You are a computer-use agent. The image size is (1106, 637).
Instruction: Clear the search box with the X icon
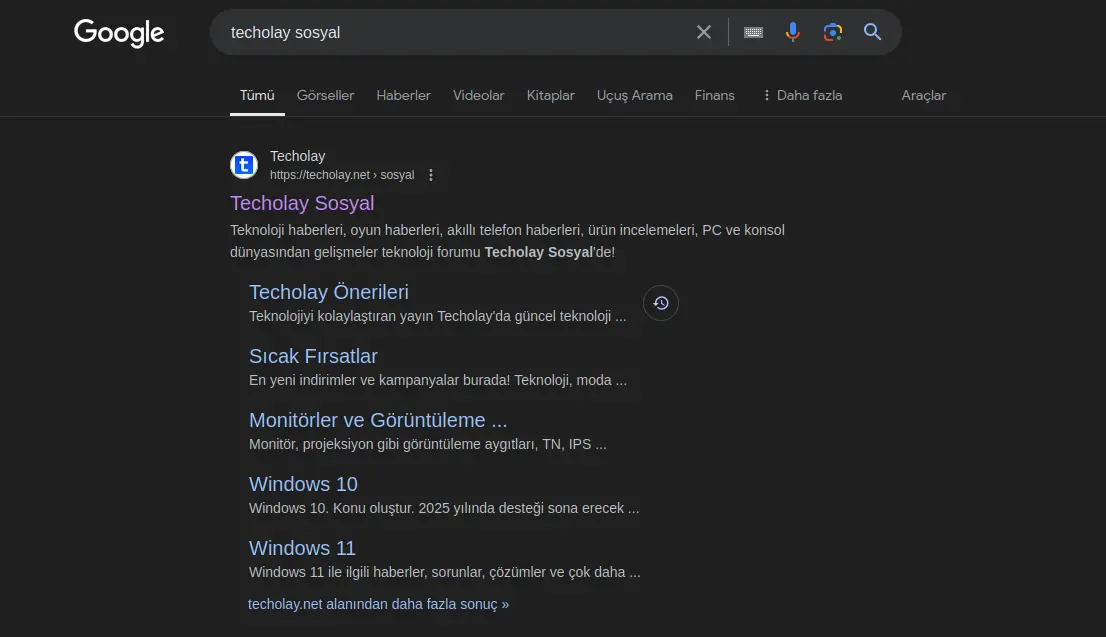(703, 32)
